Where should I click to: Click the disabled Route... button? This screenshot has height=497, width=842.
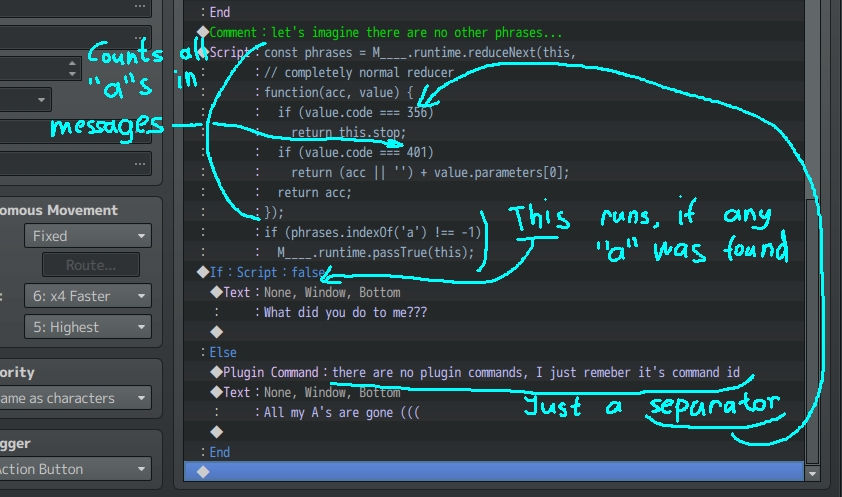(x=91, y=265)
